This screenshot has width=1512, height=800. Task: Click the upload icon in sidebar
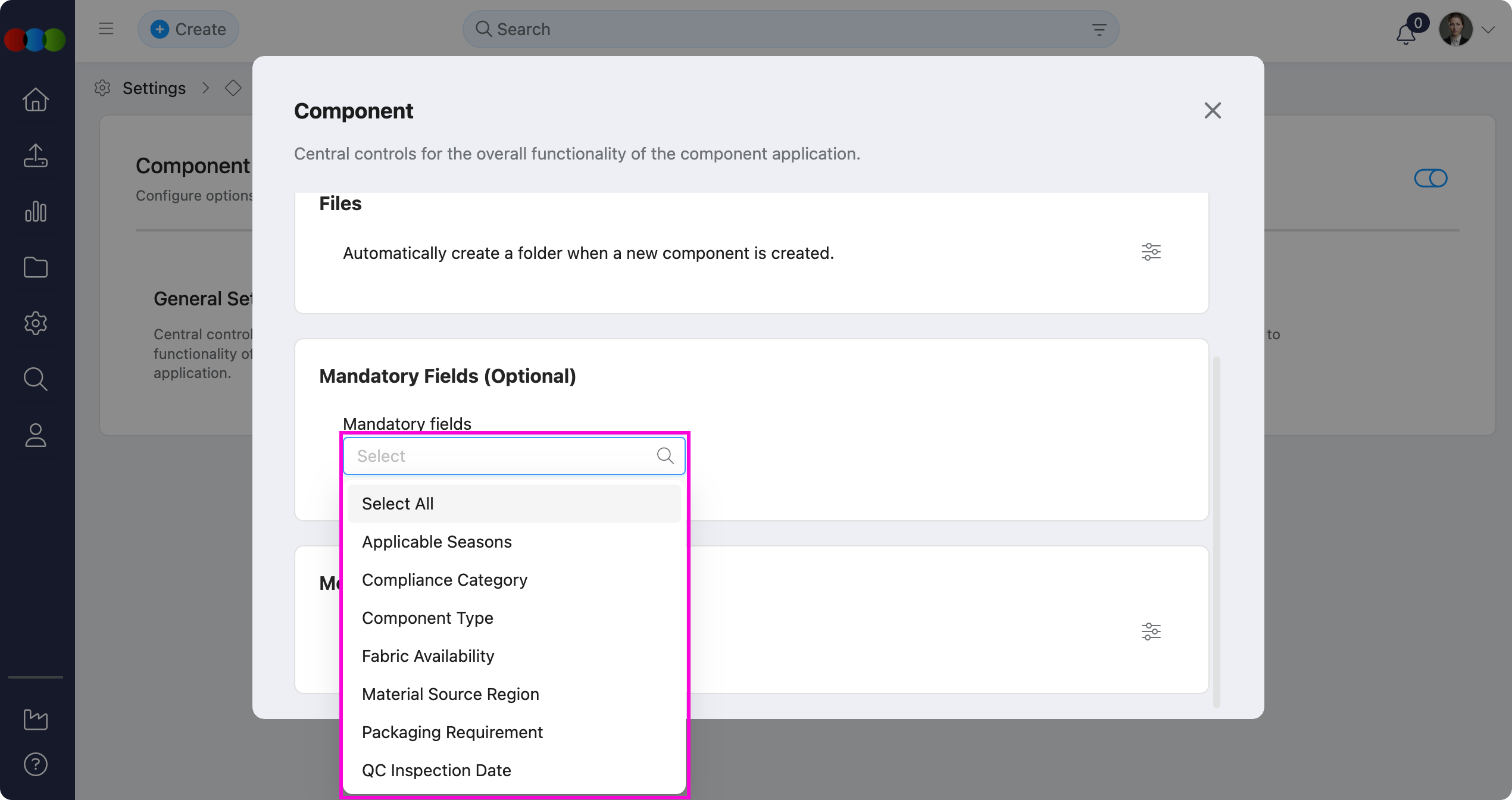click(x=36, y=156)
